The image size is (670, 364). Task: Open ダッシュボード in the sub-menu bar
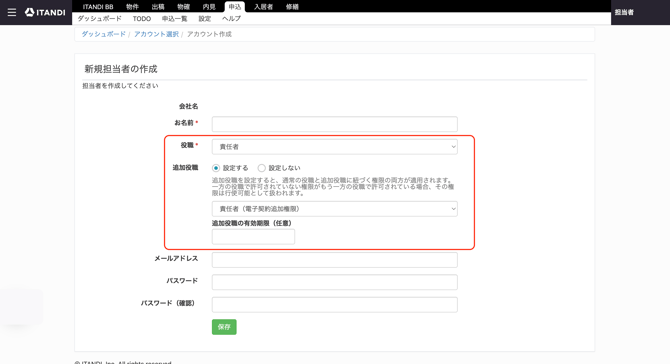(100, 19)
